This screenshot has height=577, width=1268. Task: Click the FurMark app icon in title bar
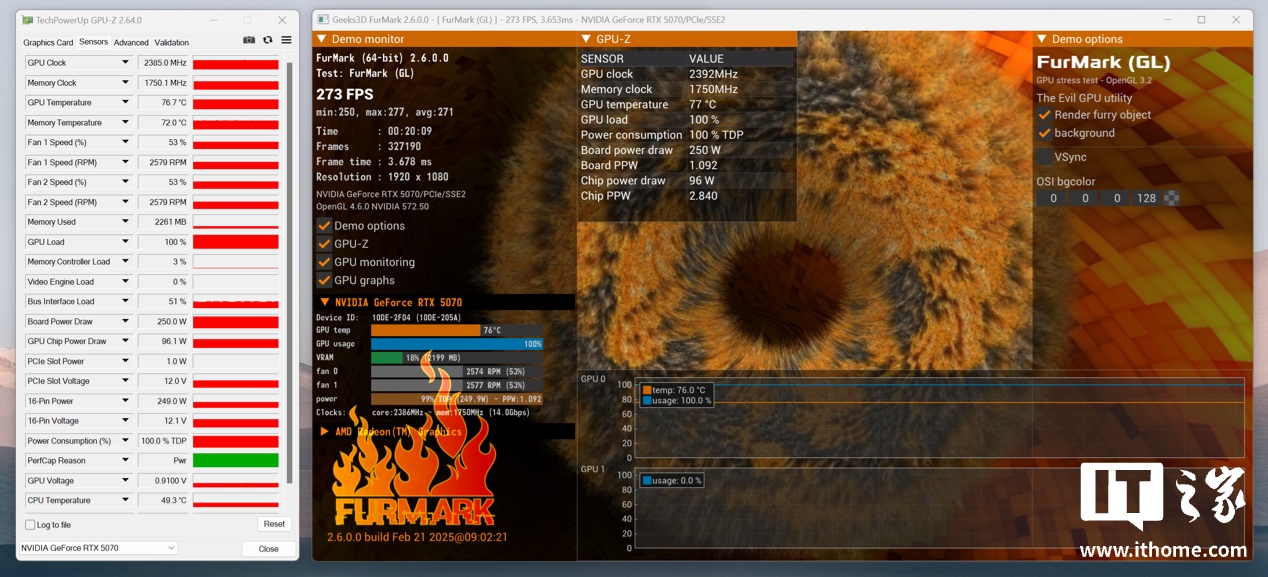(322, 20)
